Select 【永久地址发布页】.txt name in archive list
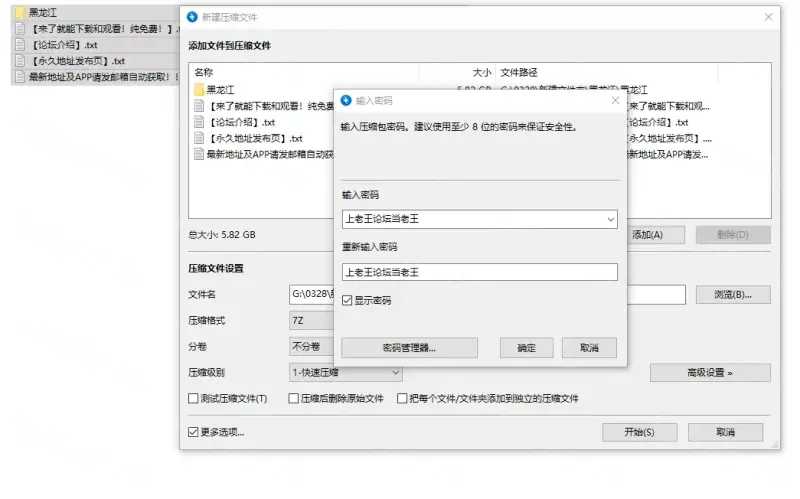 click(x=255, y=138)
